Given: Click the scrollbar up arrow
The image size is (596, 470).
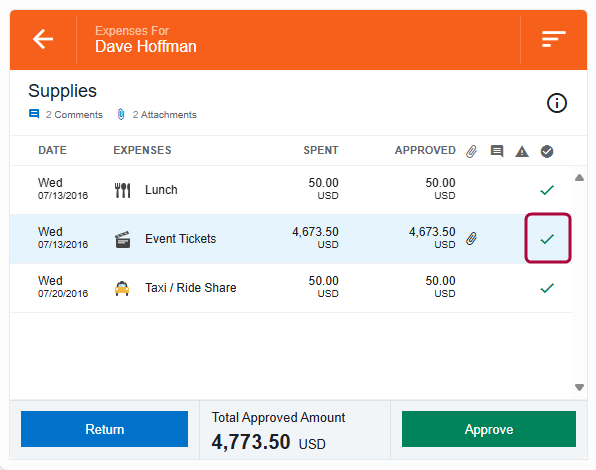Looking at the screenshot, I should [x=579, y=177].
